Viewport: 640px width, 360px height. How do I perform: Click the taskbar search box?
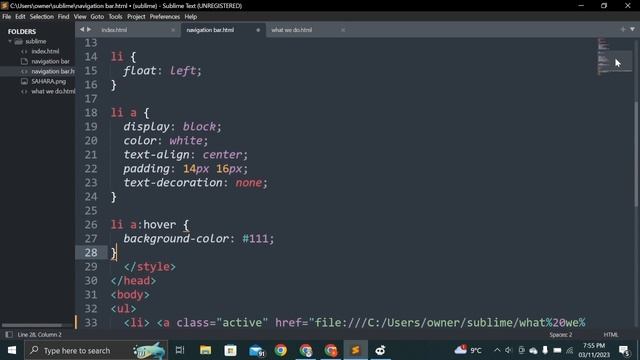point(96,350)
